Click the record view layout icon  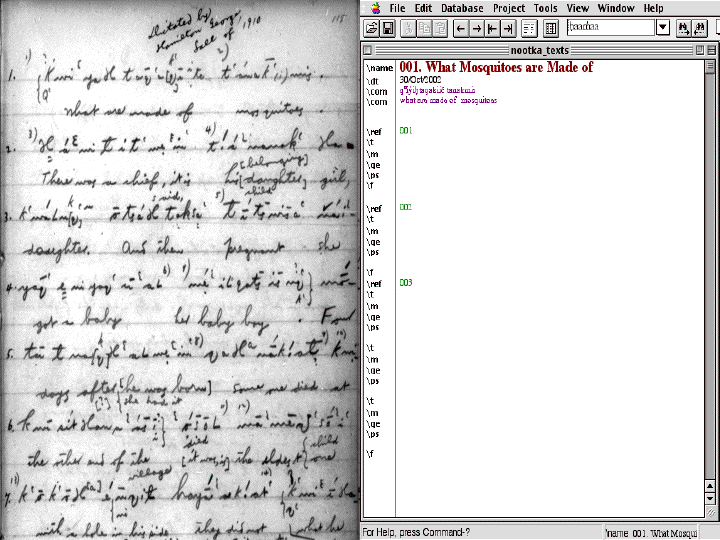pyautogui.click(x=529, y=28)
